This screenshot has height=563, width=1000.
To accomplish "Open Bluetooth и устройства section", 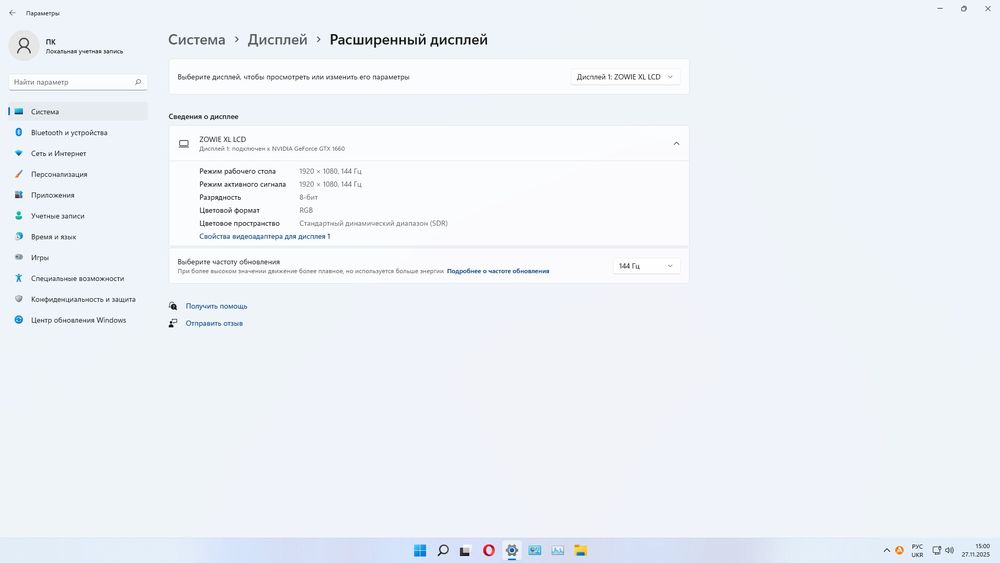I will click(x=78, y=133).
